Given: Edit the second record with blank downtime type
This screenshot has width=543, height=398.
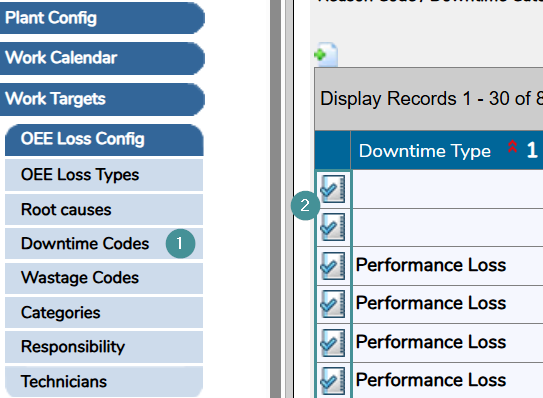Looking at the screenshot, I should (332, 227).
